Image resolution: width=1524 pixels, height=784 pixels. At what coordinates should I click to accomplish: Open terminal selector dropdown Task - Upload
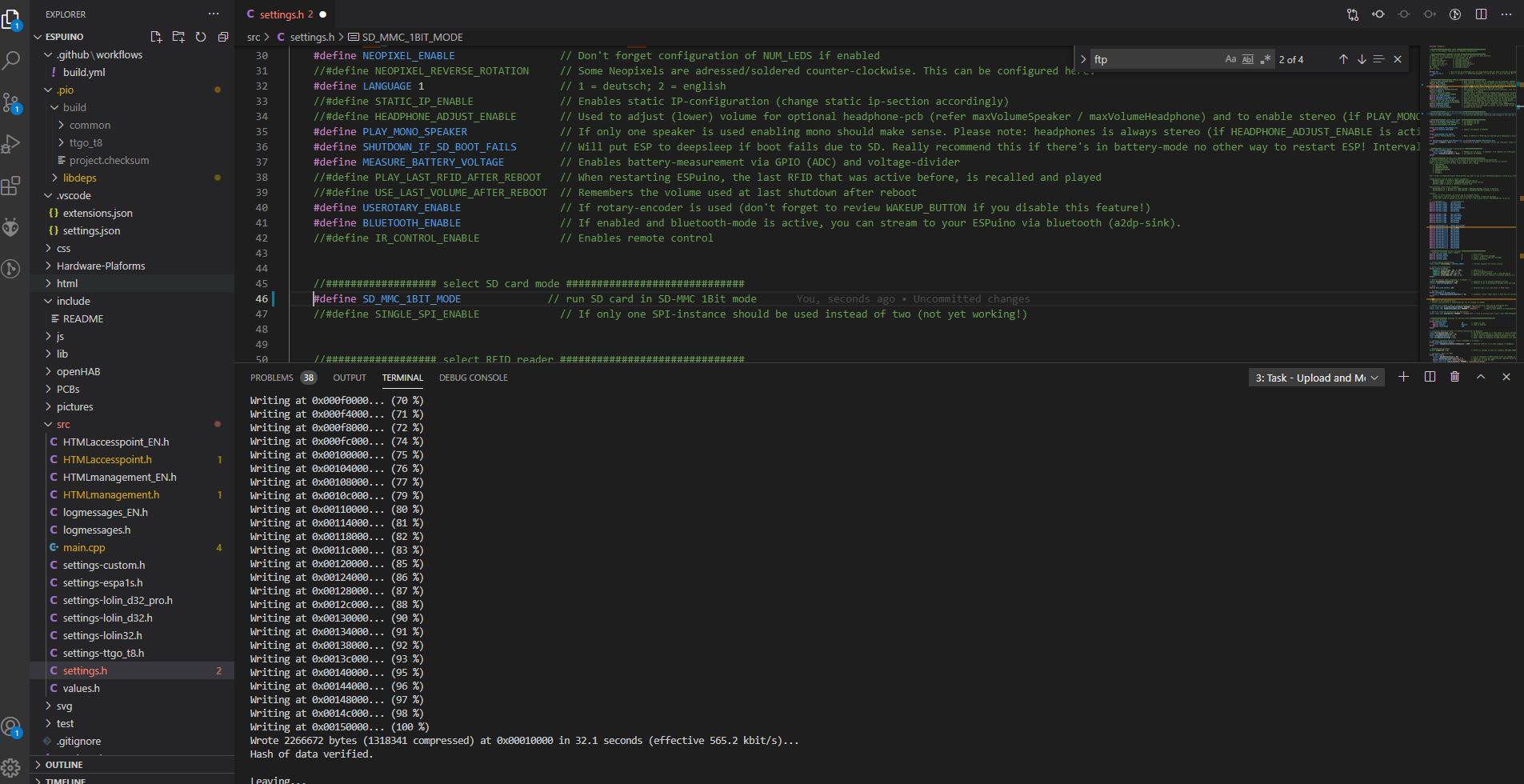(x=1316, y=378)
